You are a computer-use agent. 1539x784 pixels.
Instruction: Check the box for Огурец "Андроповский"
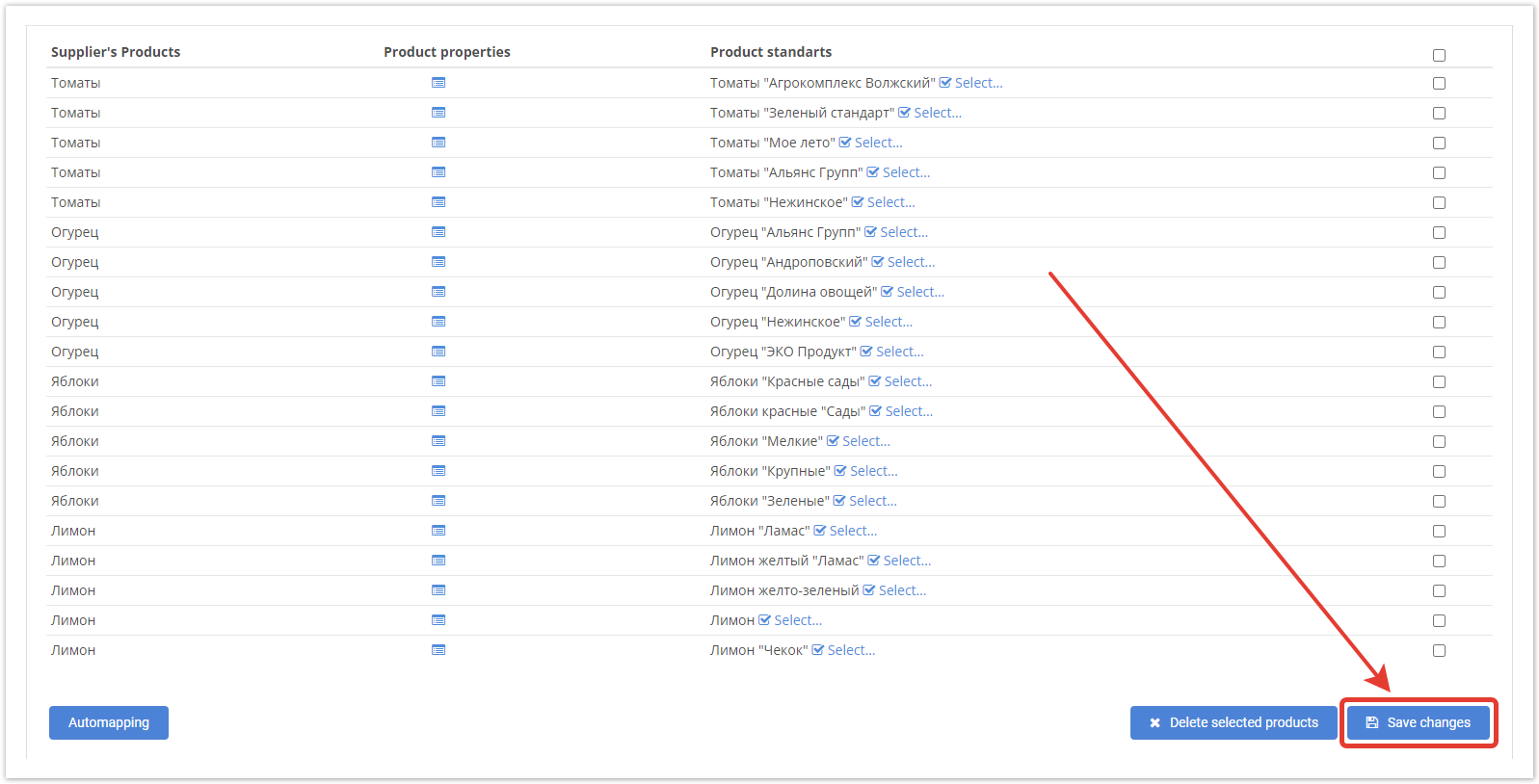(x=1439, y=263)
